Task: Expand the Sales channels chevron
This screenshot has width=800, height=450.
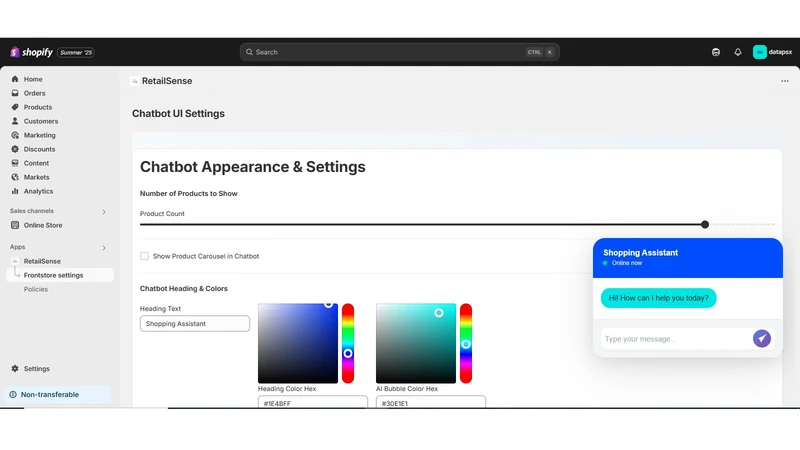Action: click(x=104, y=212)
